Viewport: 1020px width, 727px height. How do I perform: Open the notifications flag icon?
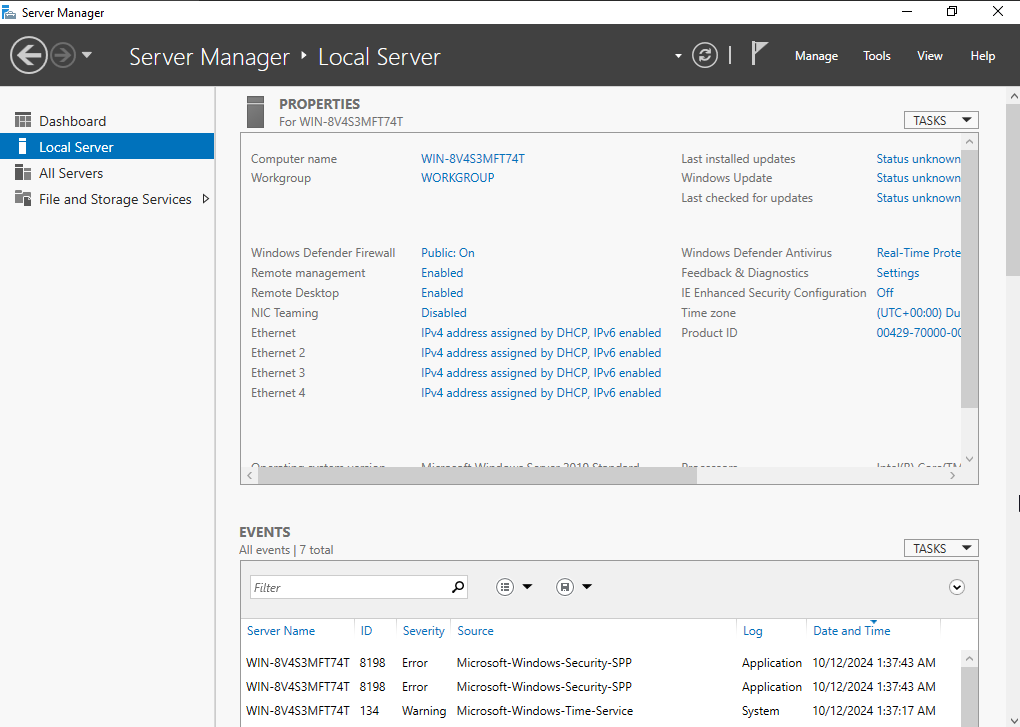[x=759, y=54]
